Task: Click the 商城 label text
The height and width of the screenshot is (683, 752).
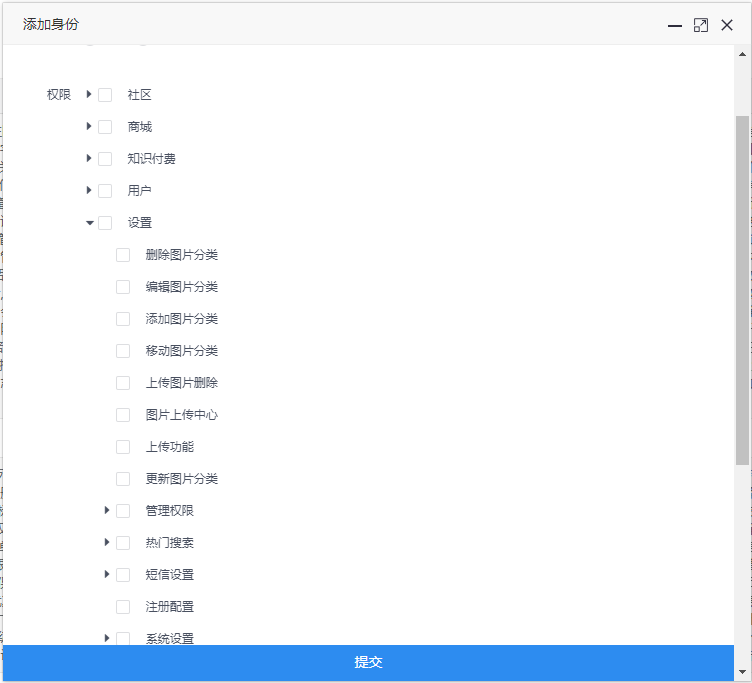Action: coord(140,127)
